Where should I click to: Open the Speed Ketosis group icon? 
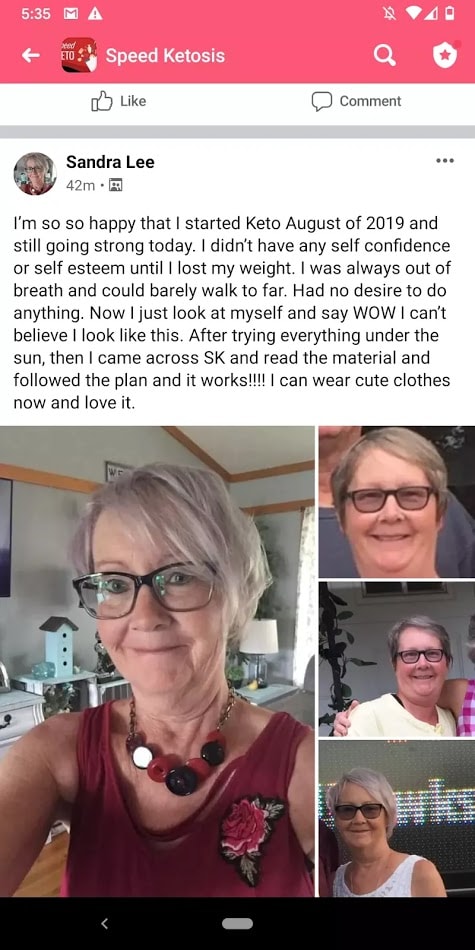(79, 55)
